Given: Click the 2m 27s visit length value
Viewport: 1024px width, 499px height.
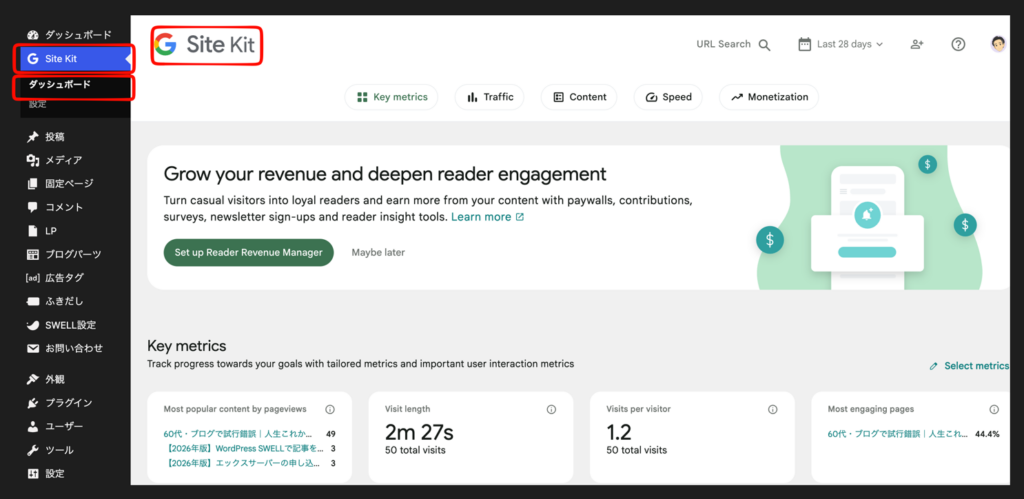Looking at the screenshot, I should click(419, 432).
